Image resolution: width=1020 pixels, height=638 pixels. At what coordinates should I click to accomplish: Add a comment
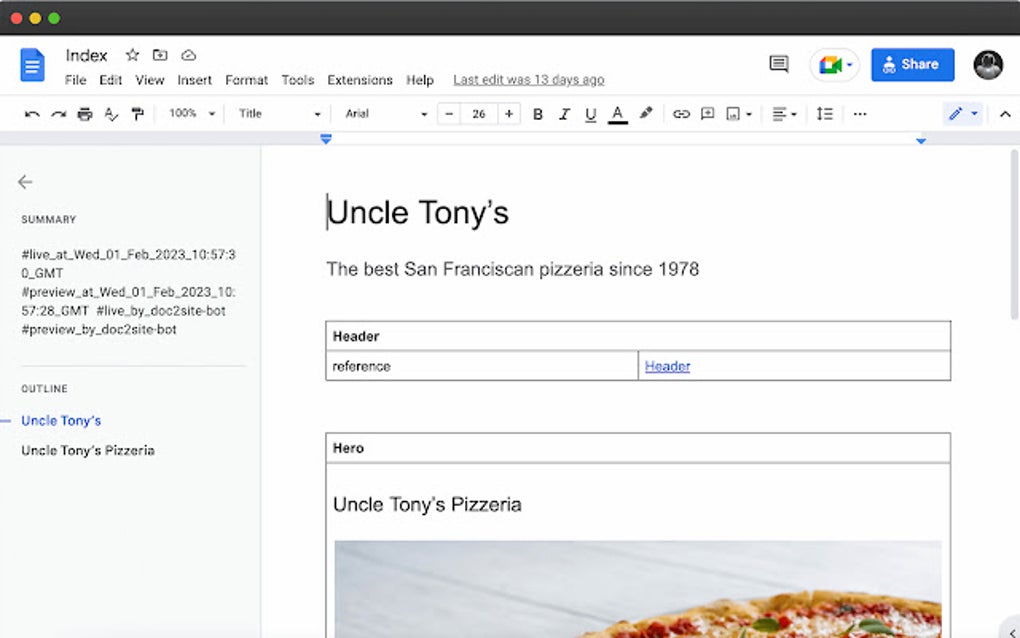(x=708, y=113)
